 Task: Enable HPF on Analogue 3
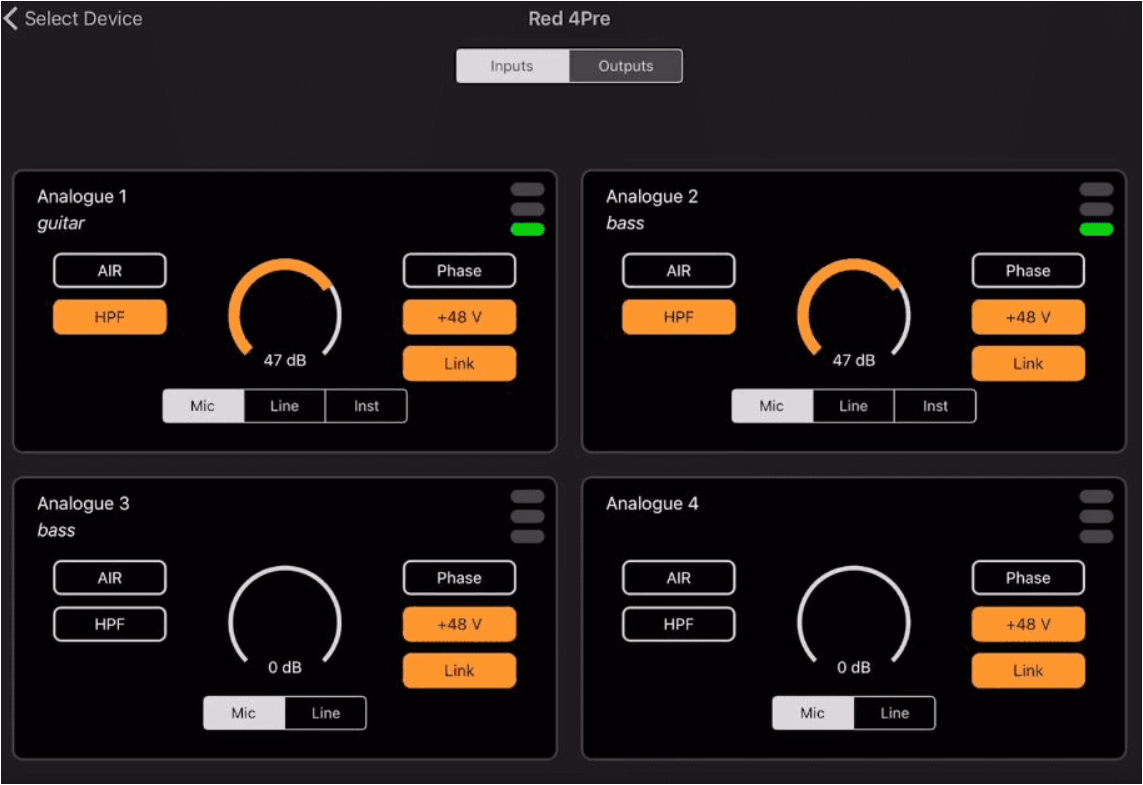coord(110,624)
